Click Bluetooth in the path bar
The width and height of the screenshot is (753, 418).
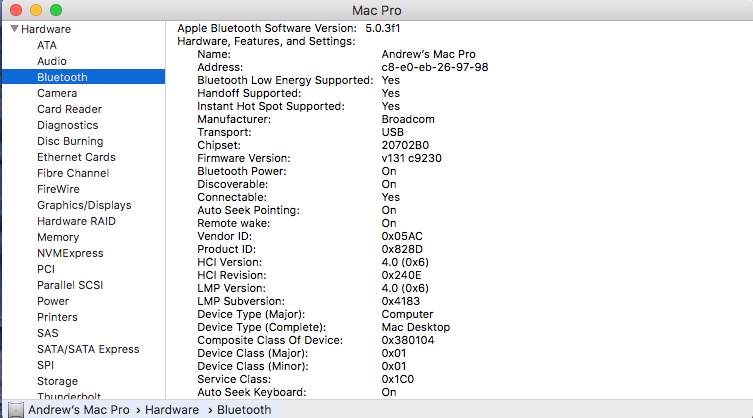click(x=244, y=410)
